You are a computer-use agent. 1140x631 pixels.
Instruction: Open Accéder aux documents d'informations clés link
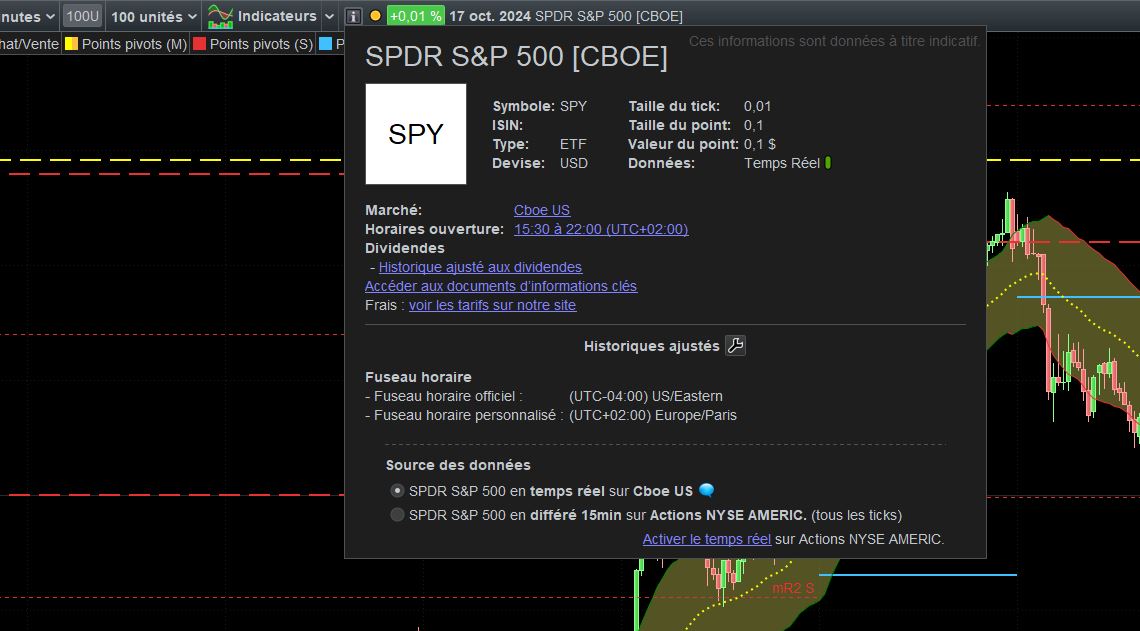pyautogui.click(x=501, y=286)
